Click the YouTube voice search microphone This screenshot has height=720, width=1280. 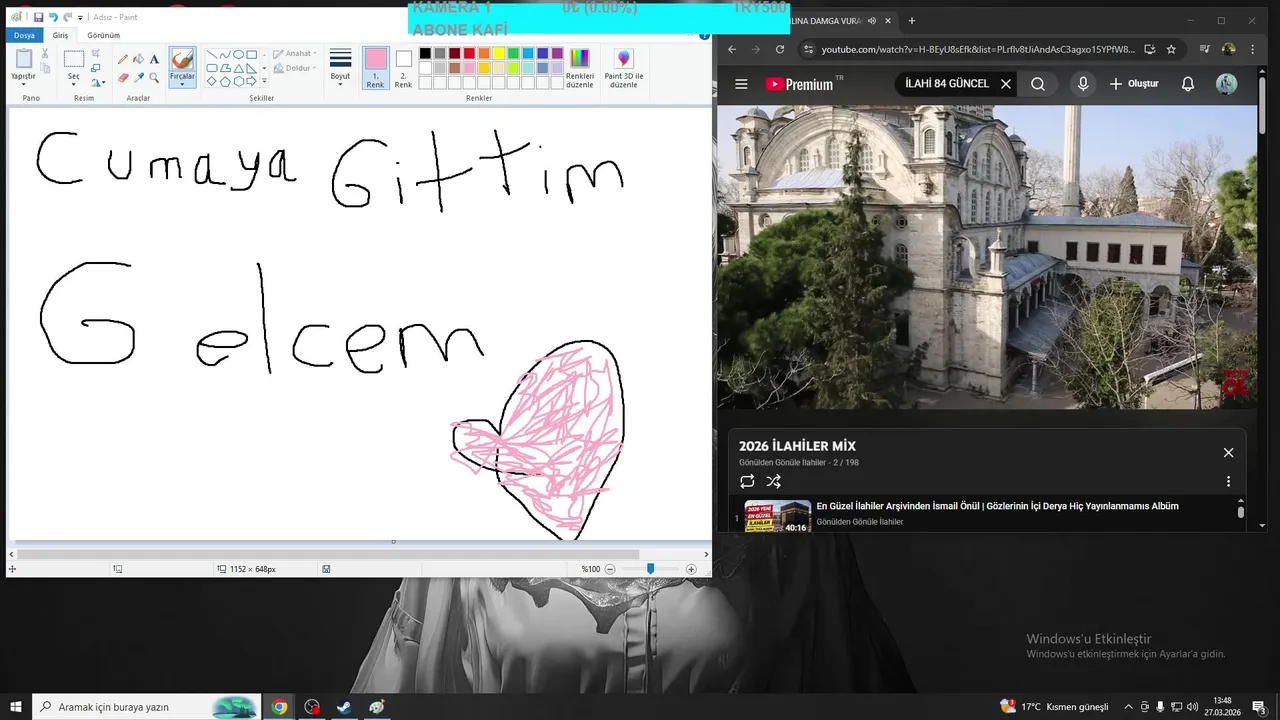1082,84
